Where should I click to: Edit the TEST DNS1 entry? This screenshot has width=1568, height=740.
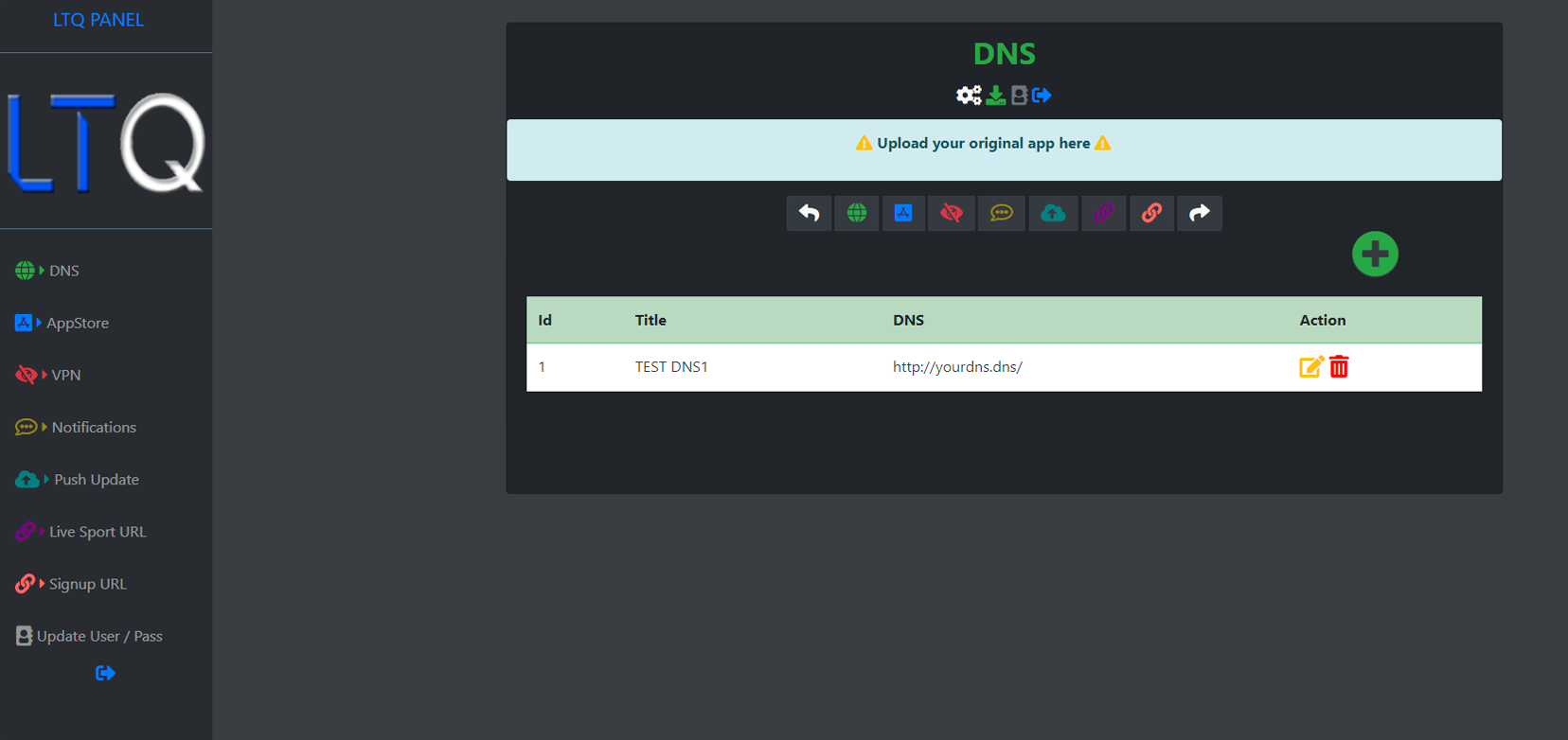point(1310,367)
